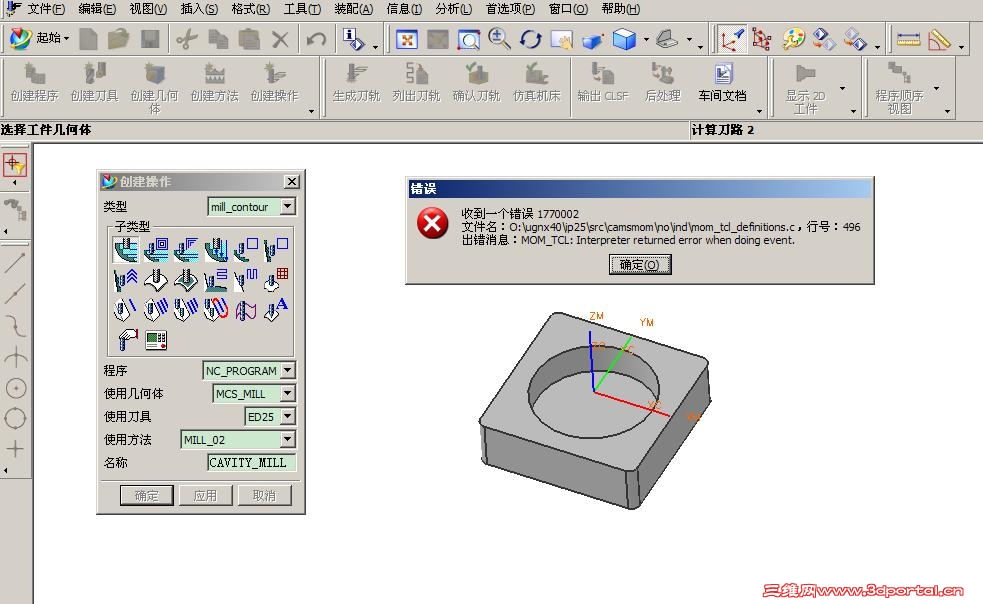Open the 编辑(E) menu
This screenshot has height=604, width=983.
(97, 9)
